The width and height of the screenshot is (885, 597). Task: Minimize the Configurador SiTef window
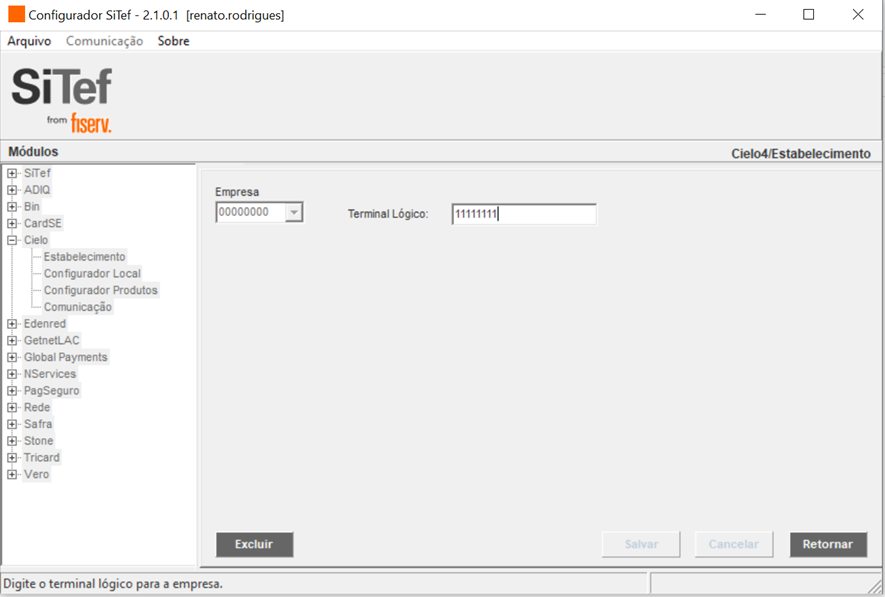pyautogui.click(x=761, y=15)
